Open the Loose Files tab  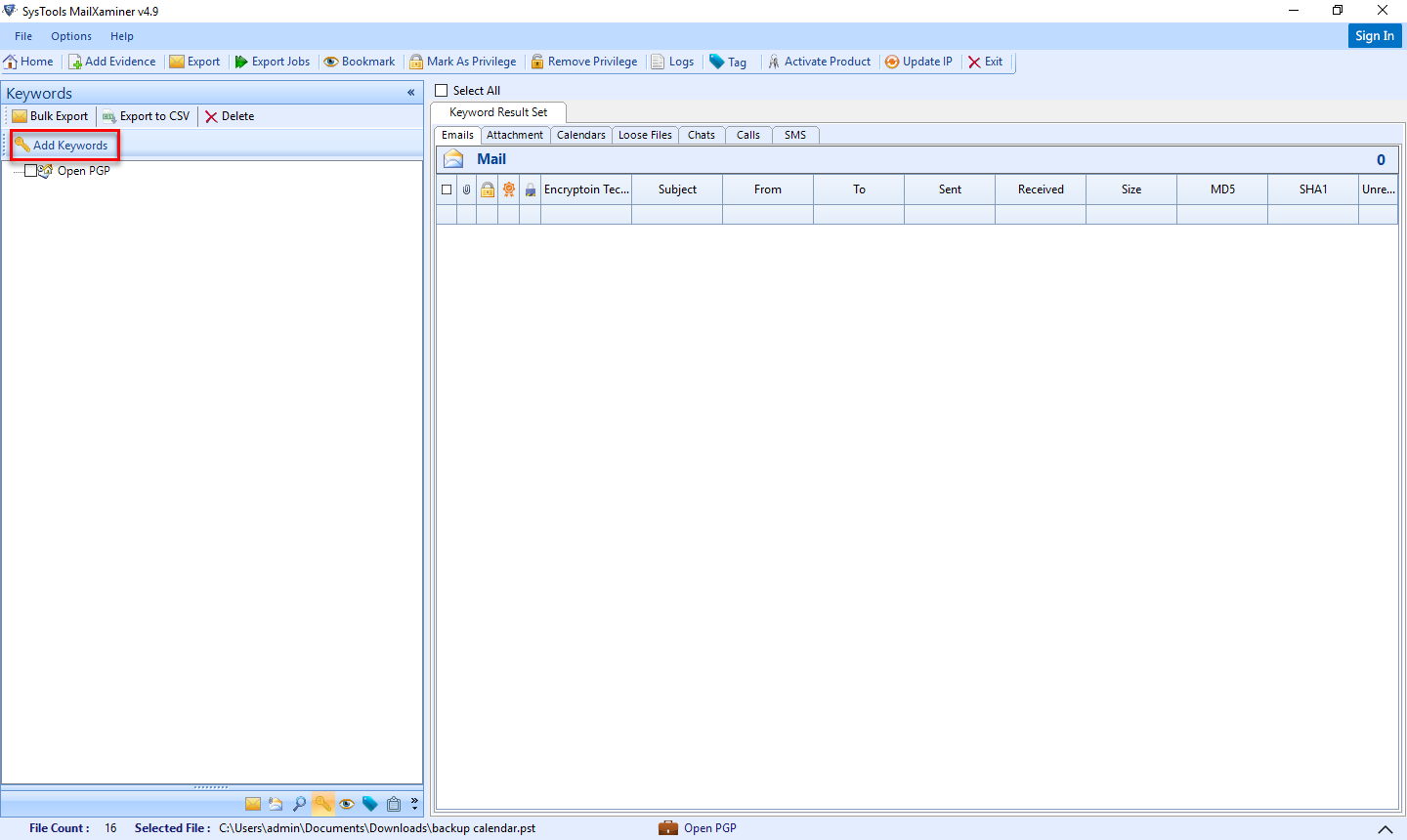tap(645, 135)
